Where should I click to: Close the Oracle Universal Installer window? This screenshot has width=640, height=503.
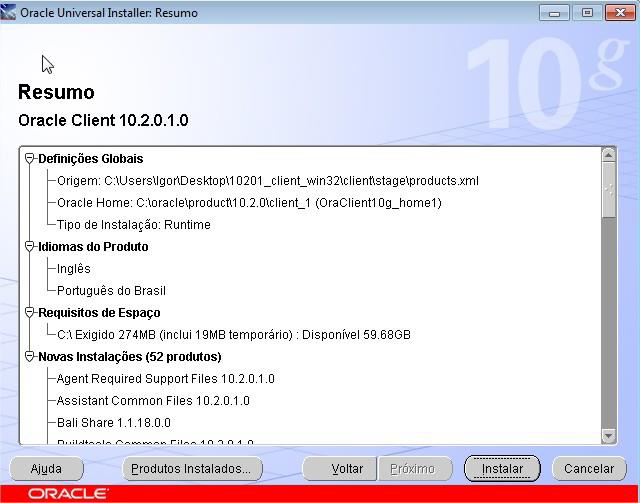620,13
